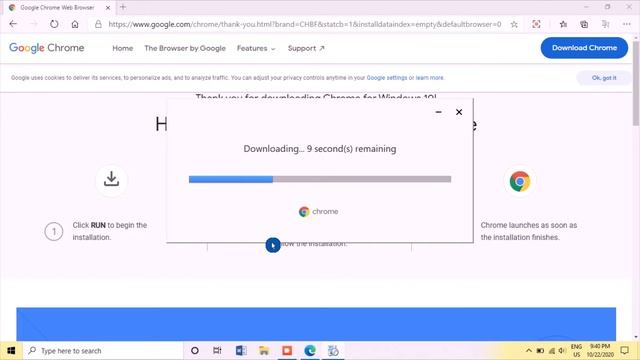
Task: Minimize the Chrome installer dialog
Action: coord(438,112)
